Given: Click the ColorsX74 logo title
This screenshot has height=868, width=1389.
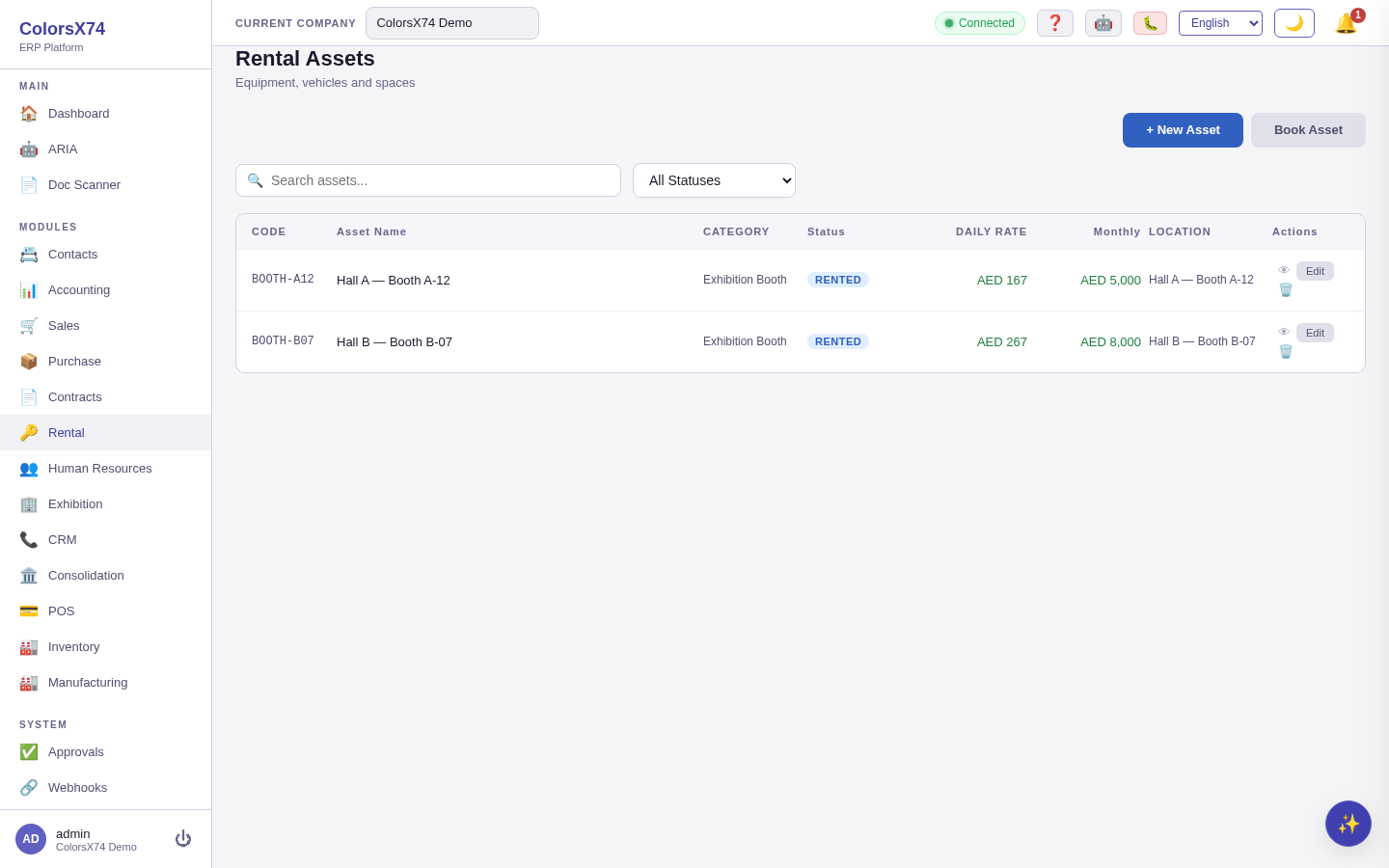Looking at the screenshot, I should coord(62,29).
